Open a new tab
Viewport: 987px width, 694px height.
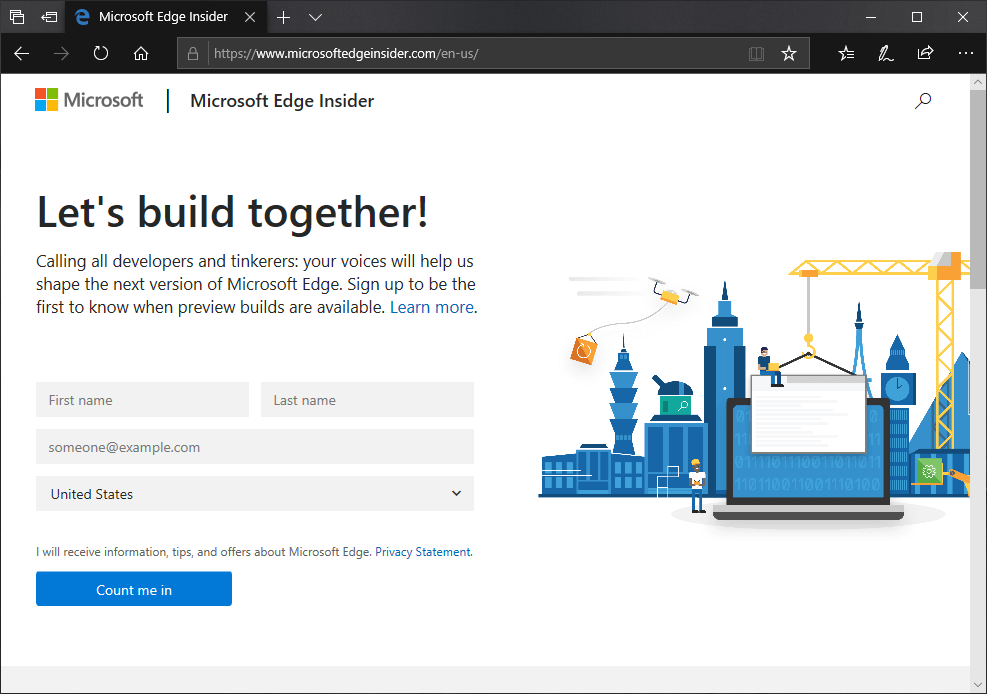pyautogui.click(x=283, y=17)
